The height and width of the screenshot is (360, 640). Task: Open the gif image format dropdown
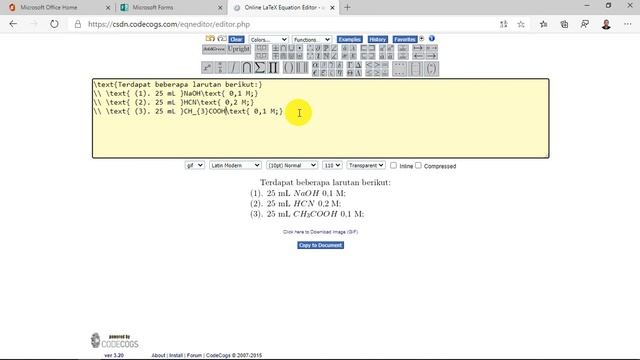(x=194, y=165)
